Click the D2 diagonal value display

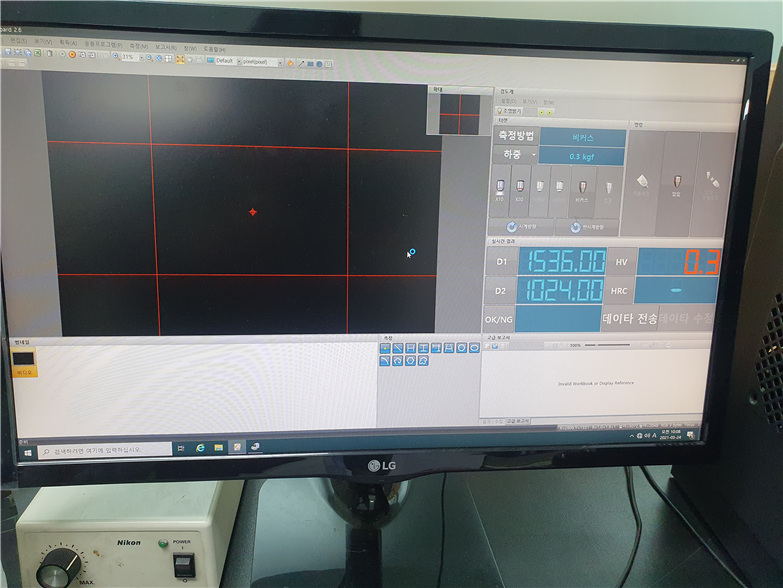[x=559, y=290]
